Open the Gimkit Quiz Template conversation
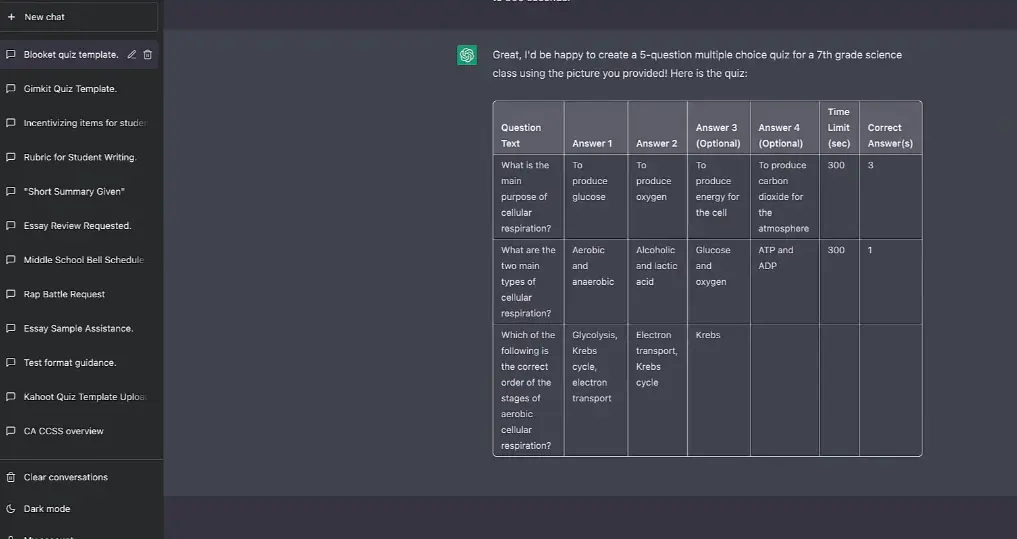Viewport: 1017px width, 539px height. pos(70,89)
